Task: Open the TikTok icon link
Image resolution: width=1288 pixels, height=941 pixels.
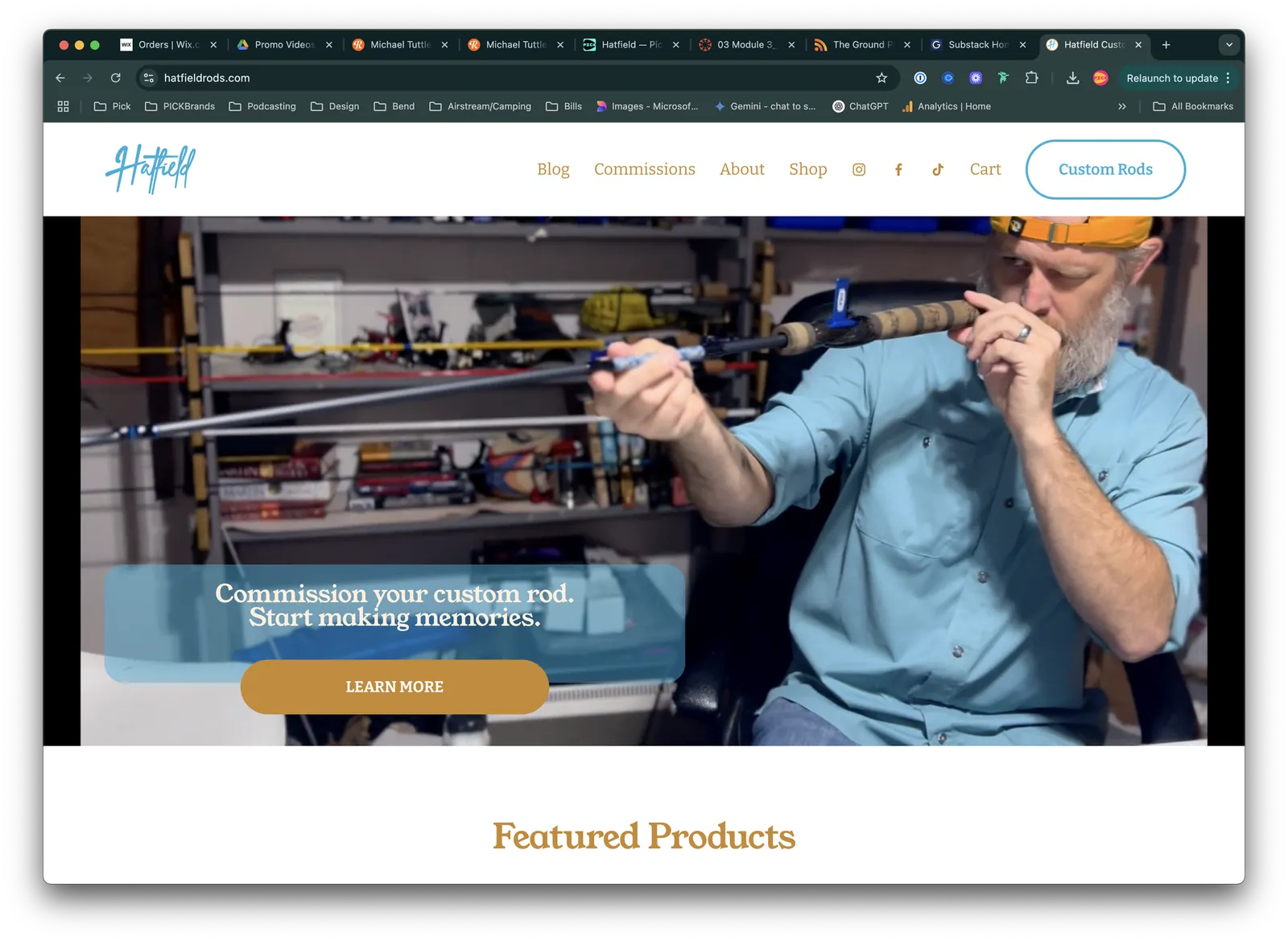Action: click(x=938, y=170)
